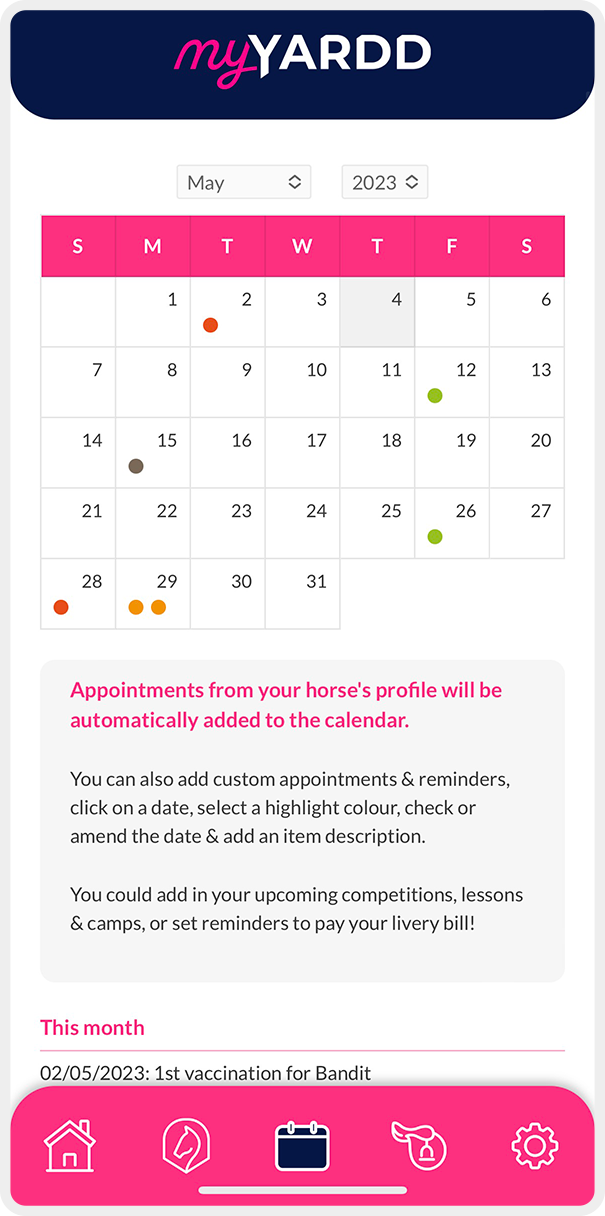Open the May month dropdown

(244, 182)
